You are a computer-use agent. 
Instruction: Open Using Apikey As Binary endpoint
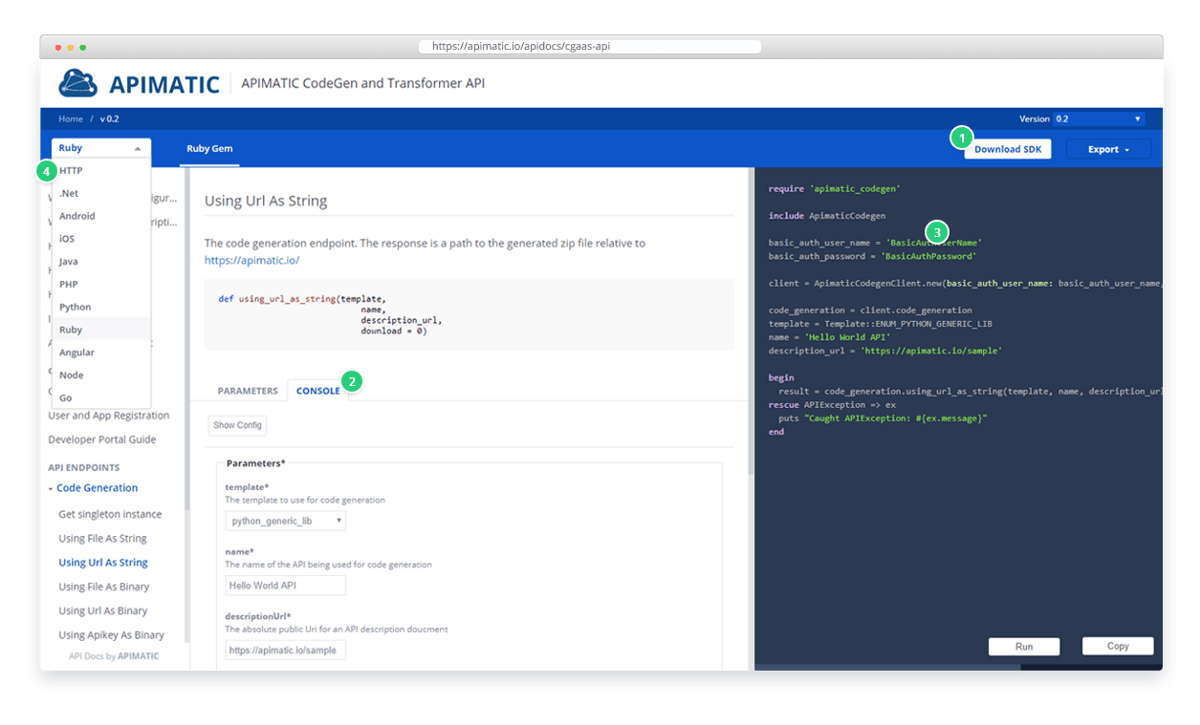pos(111,634)
